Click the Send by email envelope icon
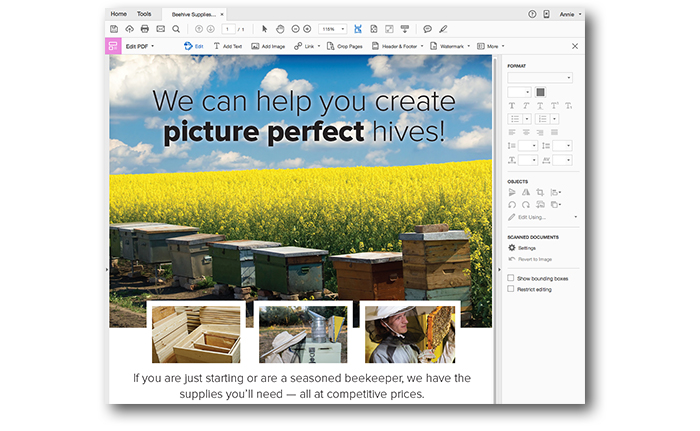Screen dimensions: 700x431 (x=160, y=29)
